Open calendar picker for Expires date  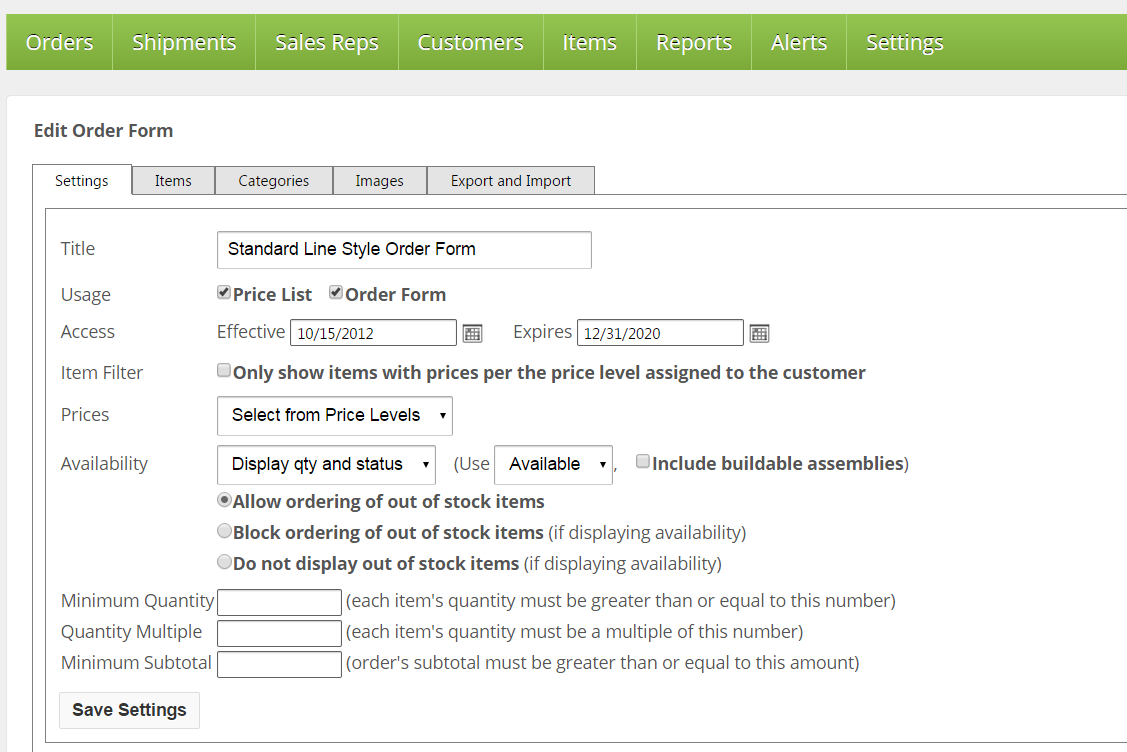coord(759,333)
